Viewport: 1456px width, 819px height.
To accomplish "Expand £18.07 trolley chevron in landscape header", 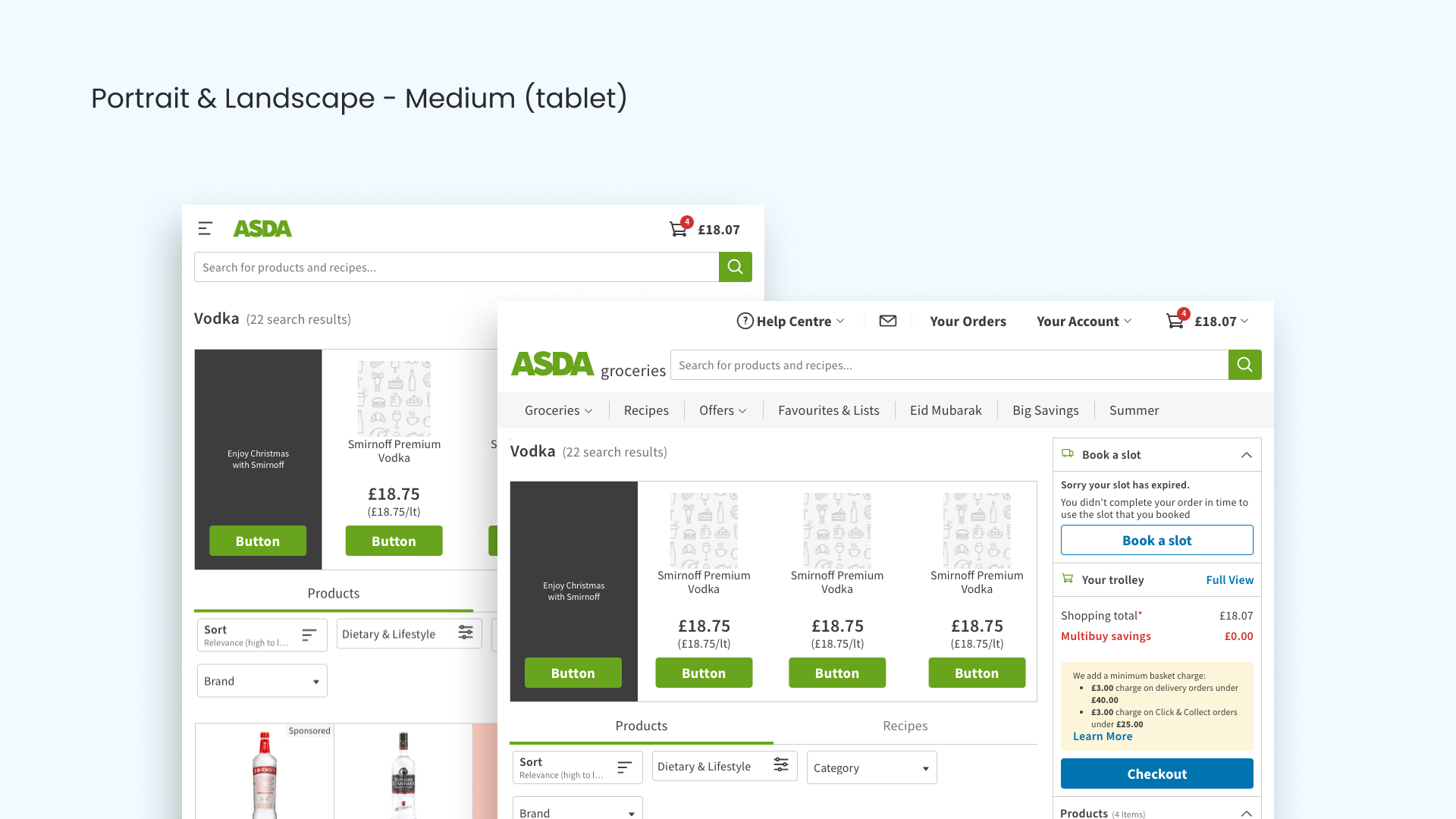I will click(x=1244, y=321).
